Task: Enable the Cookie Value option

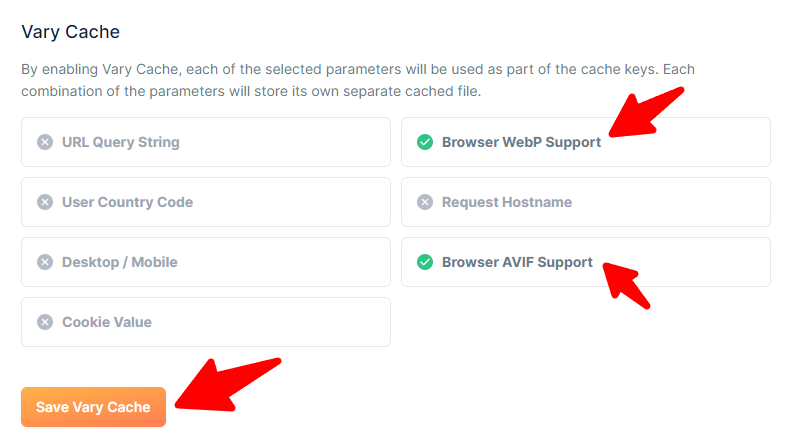Action: 206,322
